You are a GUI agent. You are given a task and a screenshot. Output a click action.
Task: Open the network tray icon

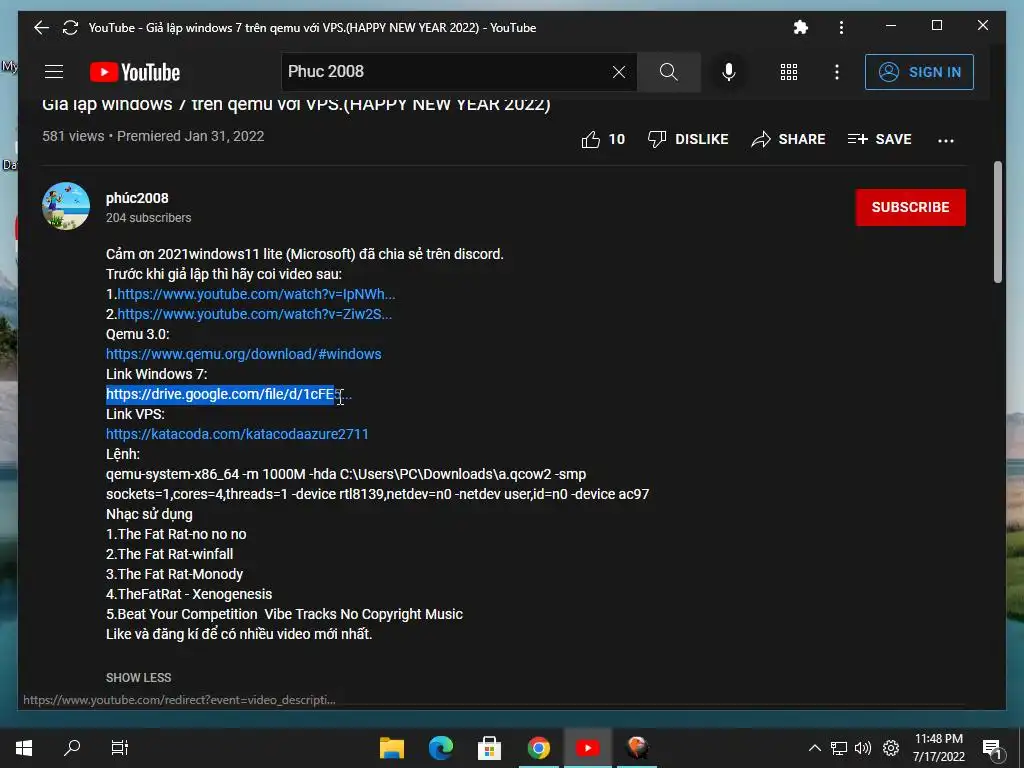coord(839,748)
